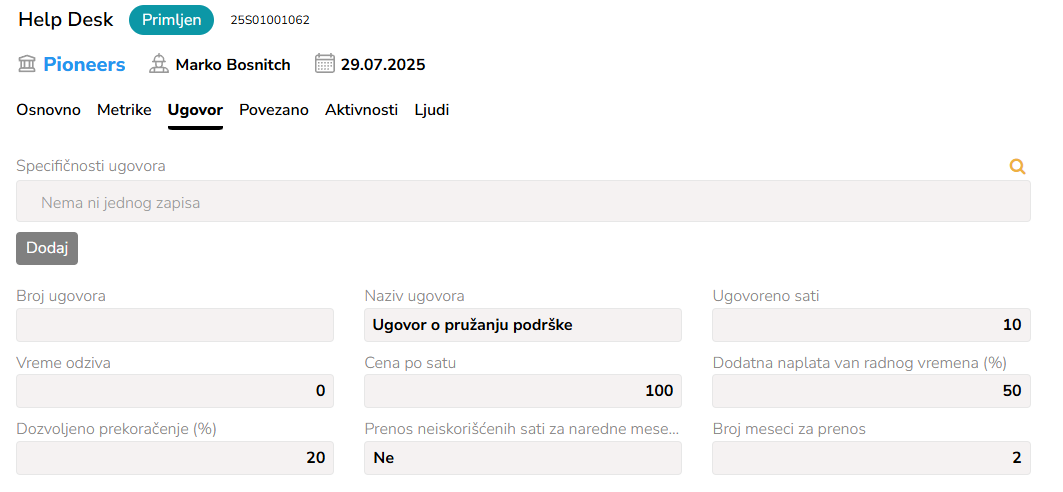Click the Broj ugovora input field

pos(175,325)
